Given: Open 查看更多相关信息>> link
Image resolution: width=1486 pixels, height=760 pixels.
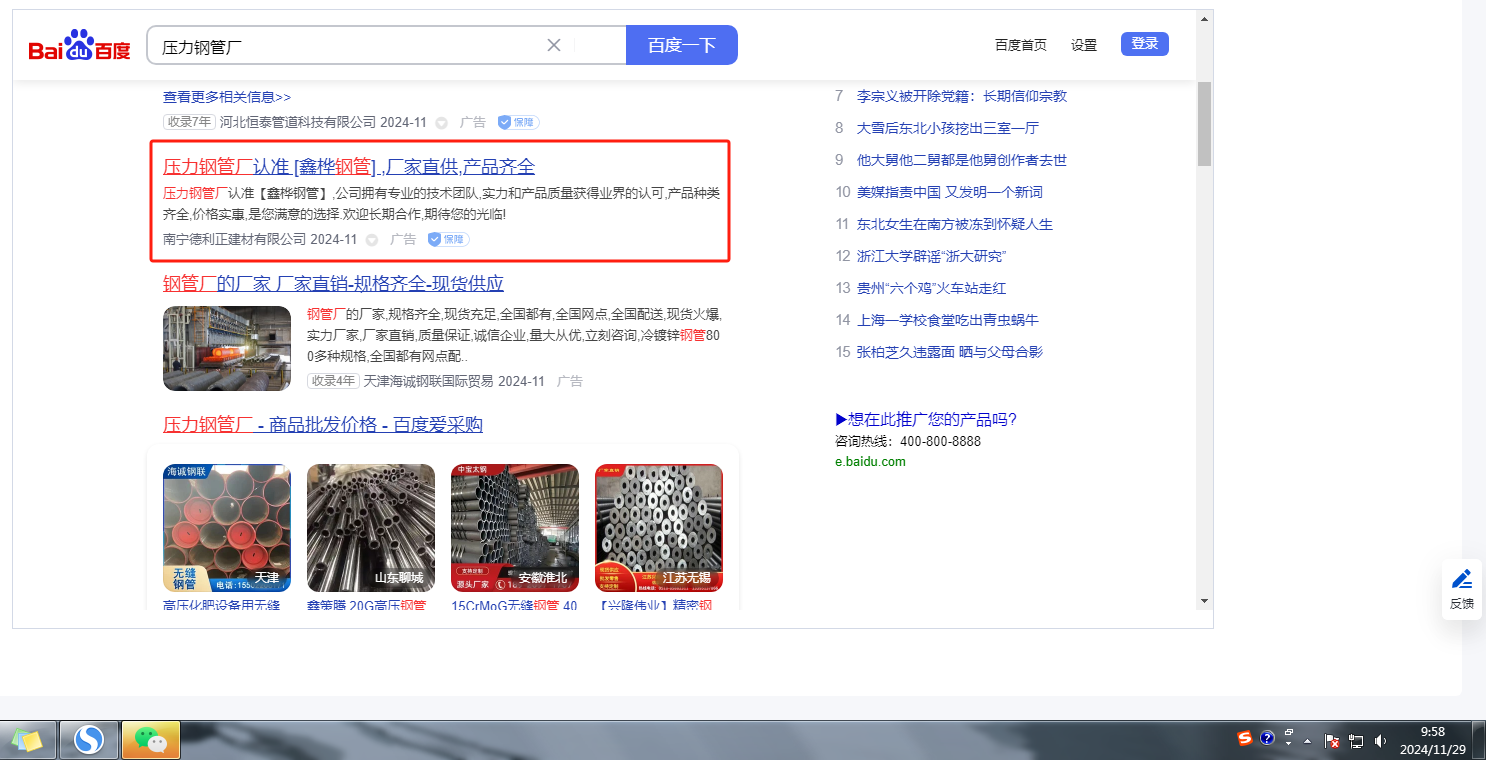Looking at the screenshot, I should click(227, 97).
